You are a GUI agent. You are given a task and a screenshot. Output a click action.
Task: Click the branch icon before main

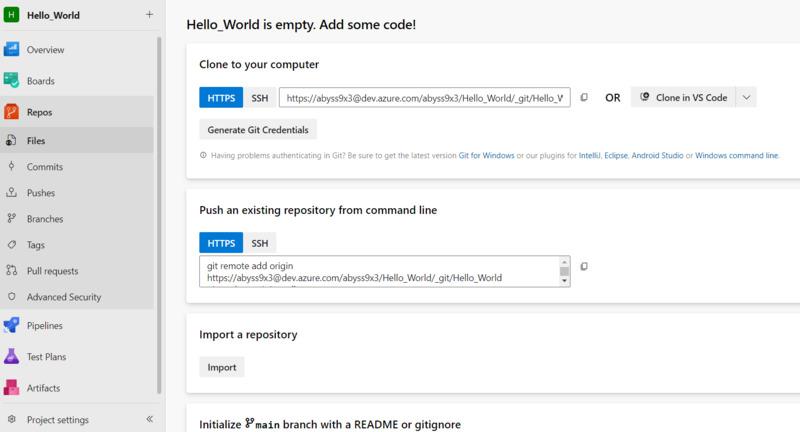point(249,423)
